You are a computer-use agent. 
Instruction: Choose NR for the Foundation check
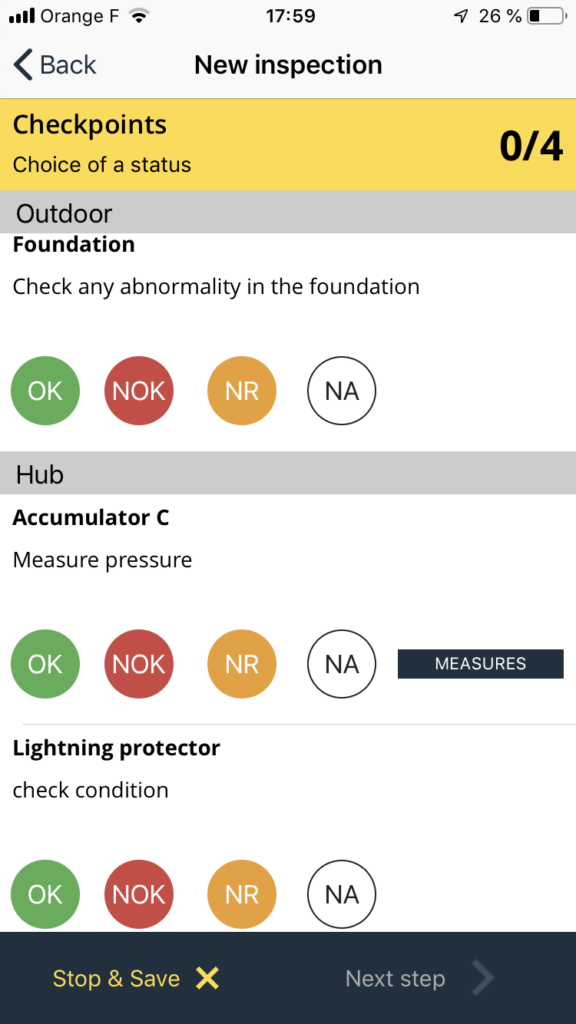(x=242, y=391)
